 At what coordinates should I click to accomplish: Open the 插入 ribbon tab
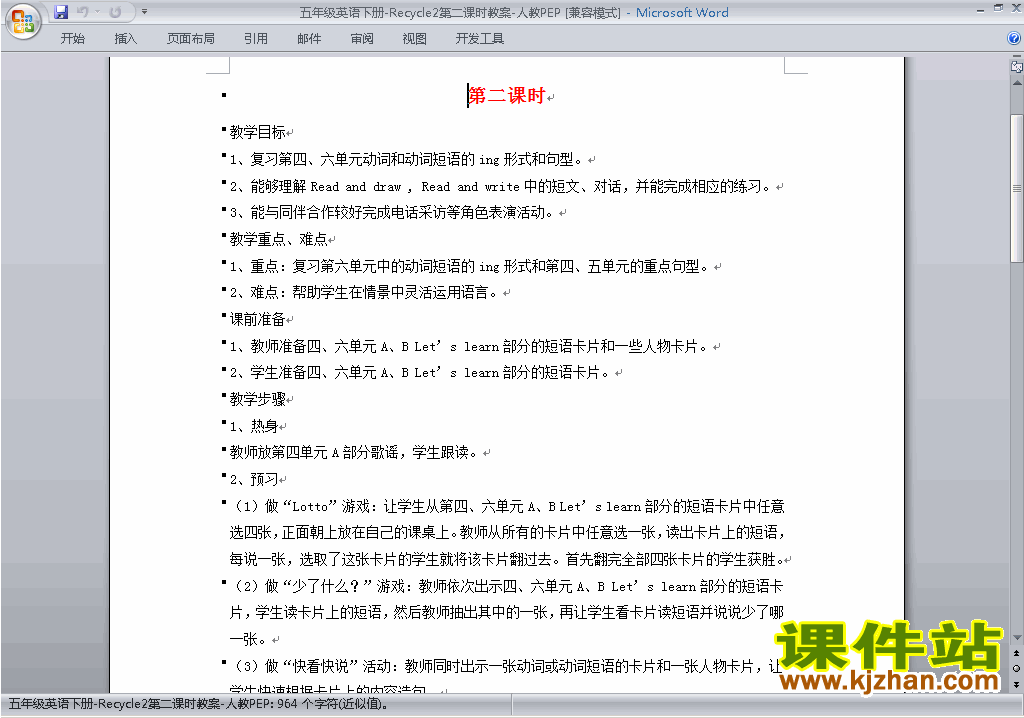tap(125, 39)
